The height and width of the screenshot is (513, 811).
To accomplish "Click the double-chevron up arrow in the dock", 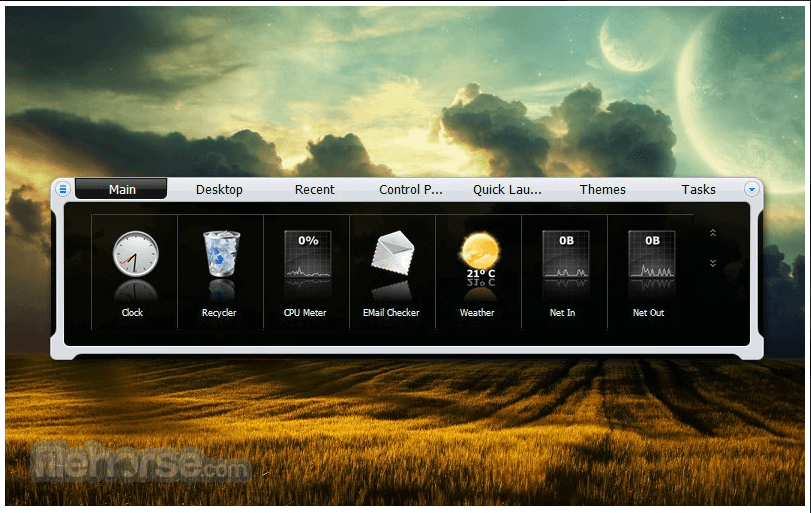I will 713,233.
